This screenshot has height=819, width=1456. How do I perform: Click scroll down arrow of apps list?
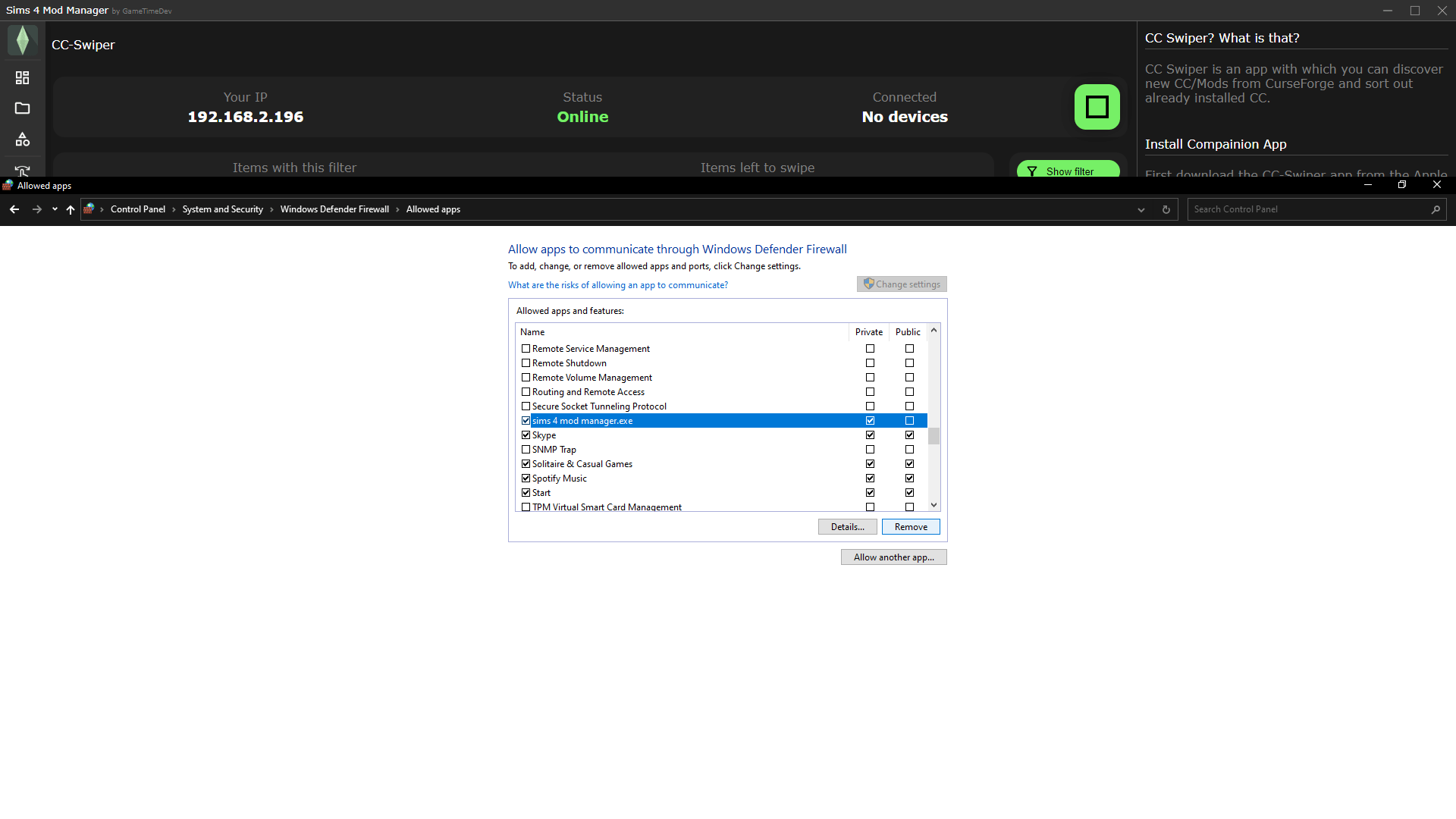(934, 505)
